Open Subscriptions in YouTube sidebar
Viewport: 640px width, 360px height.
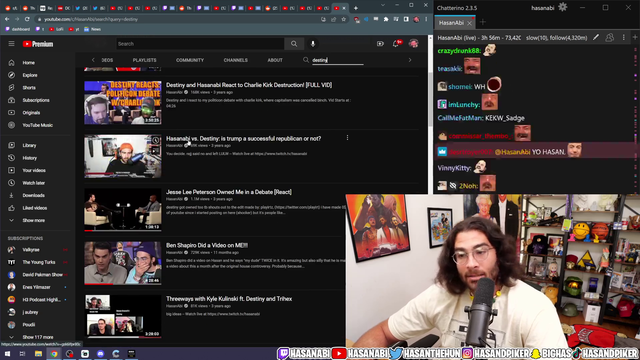36,100
